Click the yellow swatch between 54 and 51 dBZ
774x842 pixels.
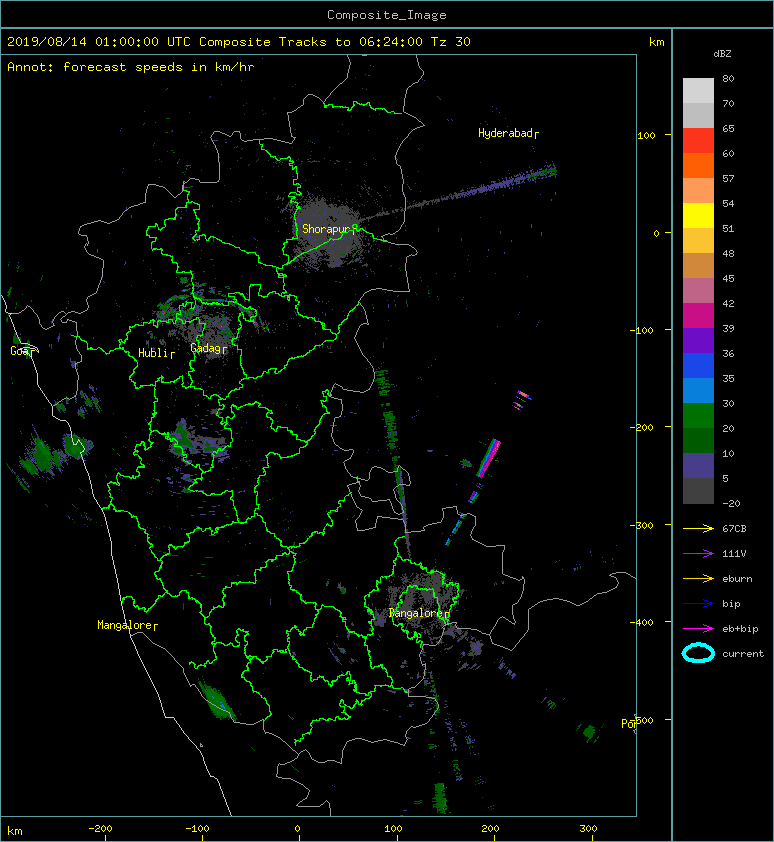point(698,216)
